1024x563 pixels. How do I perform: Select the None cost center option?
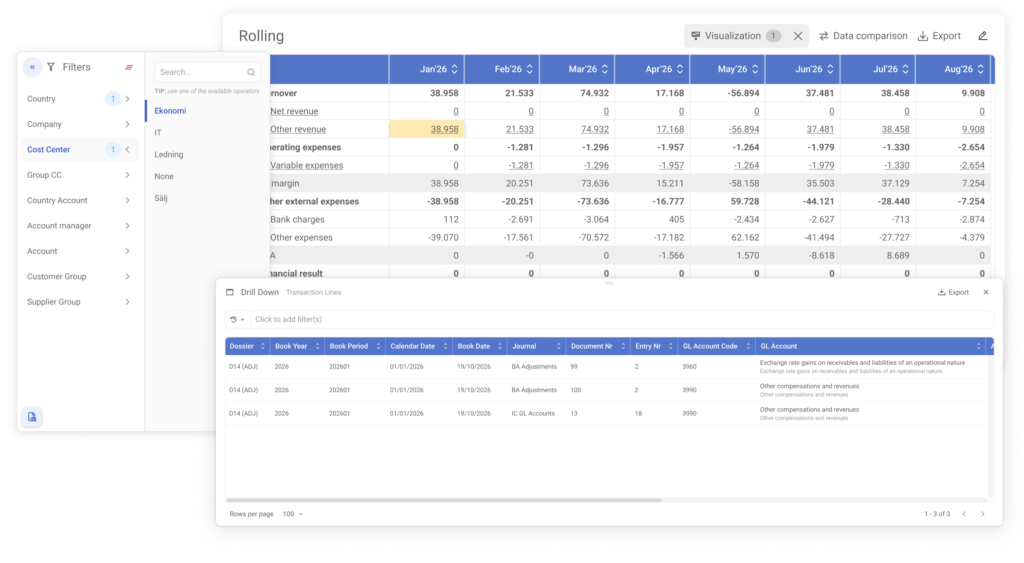pyautogui.click(x=164, y=176)
